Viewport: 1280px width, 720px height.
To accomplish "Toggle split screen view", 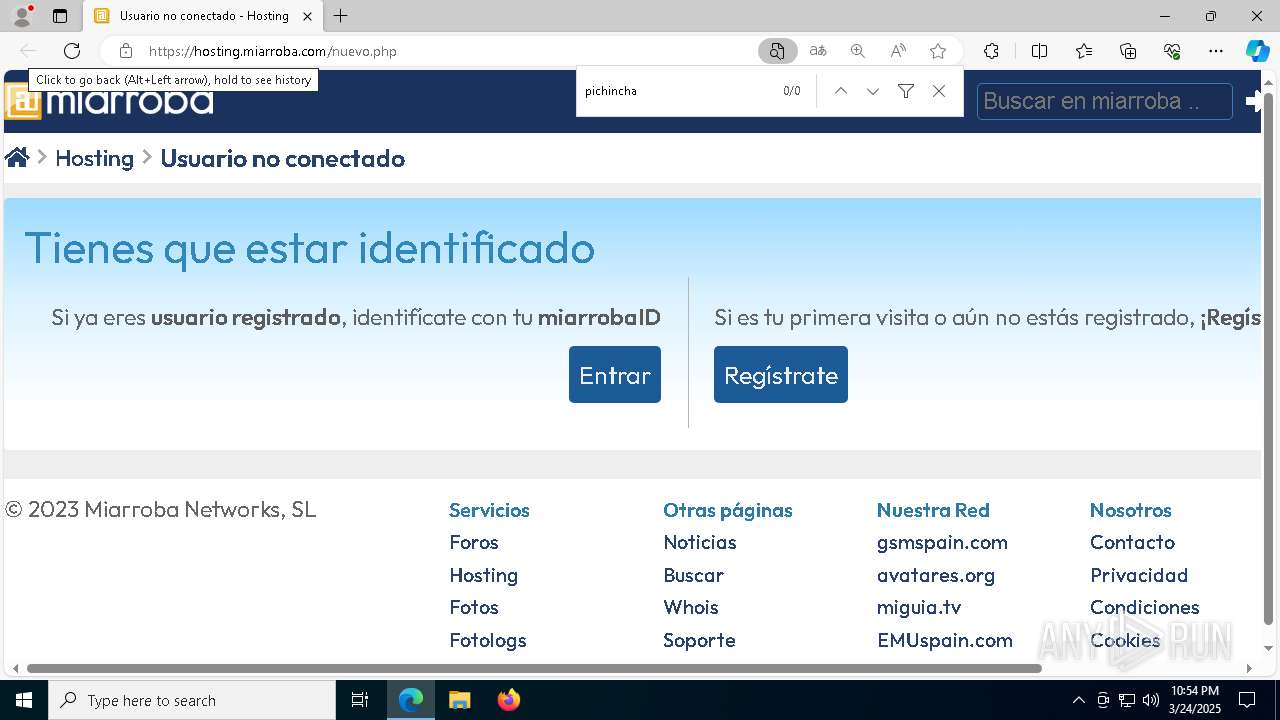I will 1039,51.
